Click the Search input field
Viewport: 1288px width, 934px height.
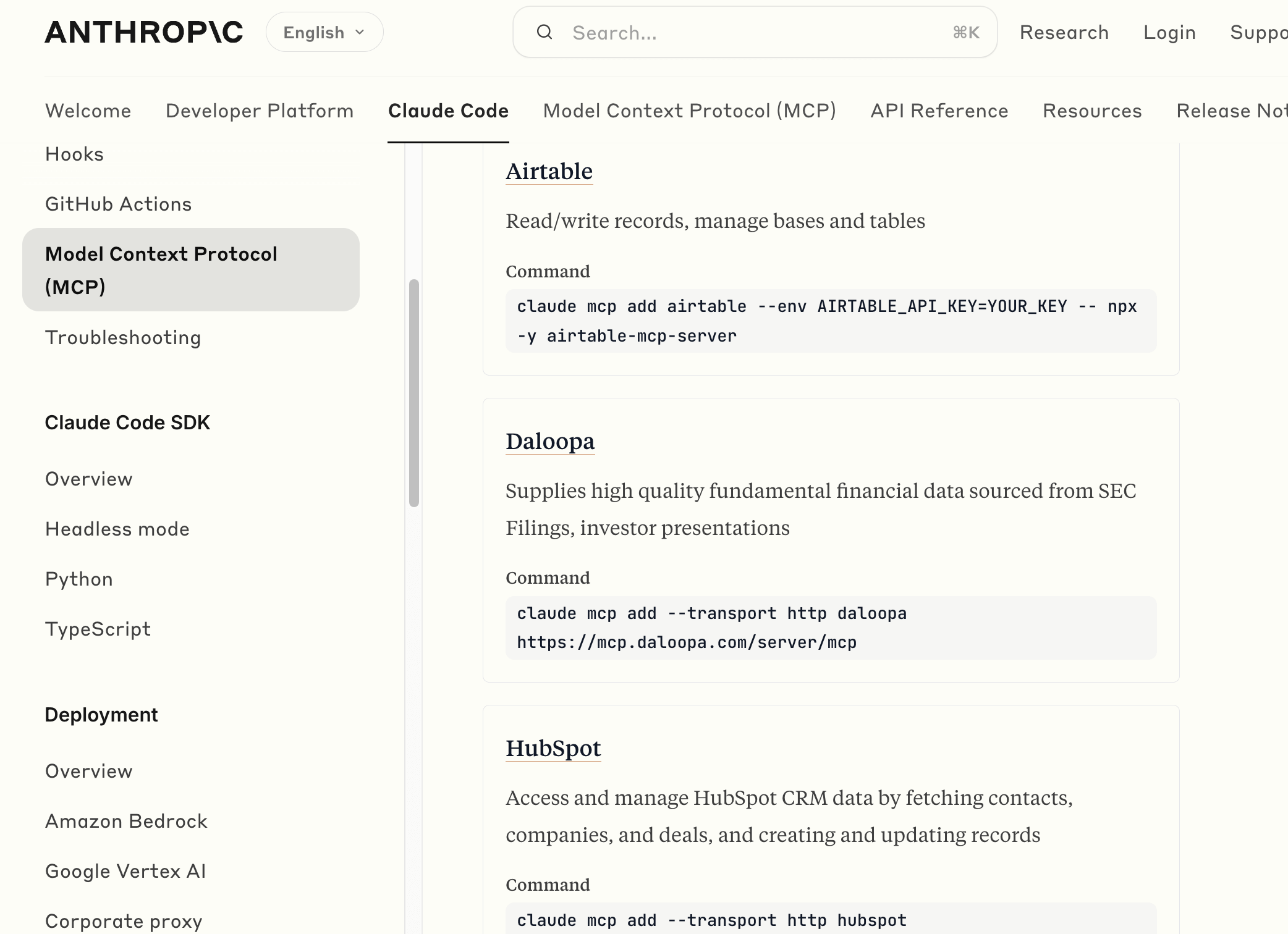click(754, 32)
